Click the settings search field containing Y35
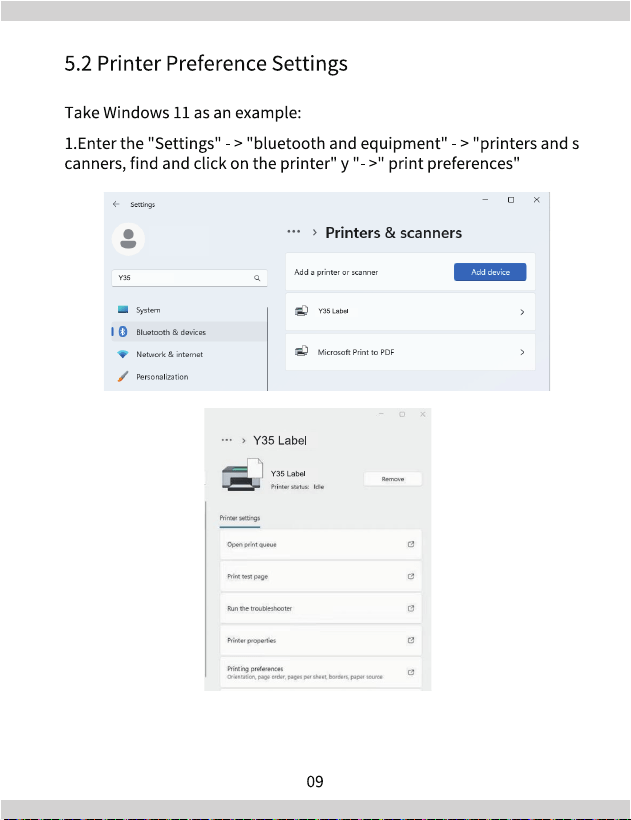This screenshot has height=820, width=631. point(189,278)
